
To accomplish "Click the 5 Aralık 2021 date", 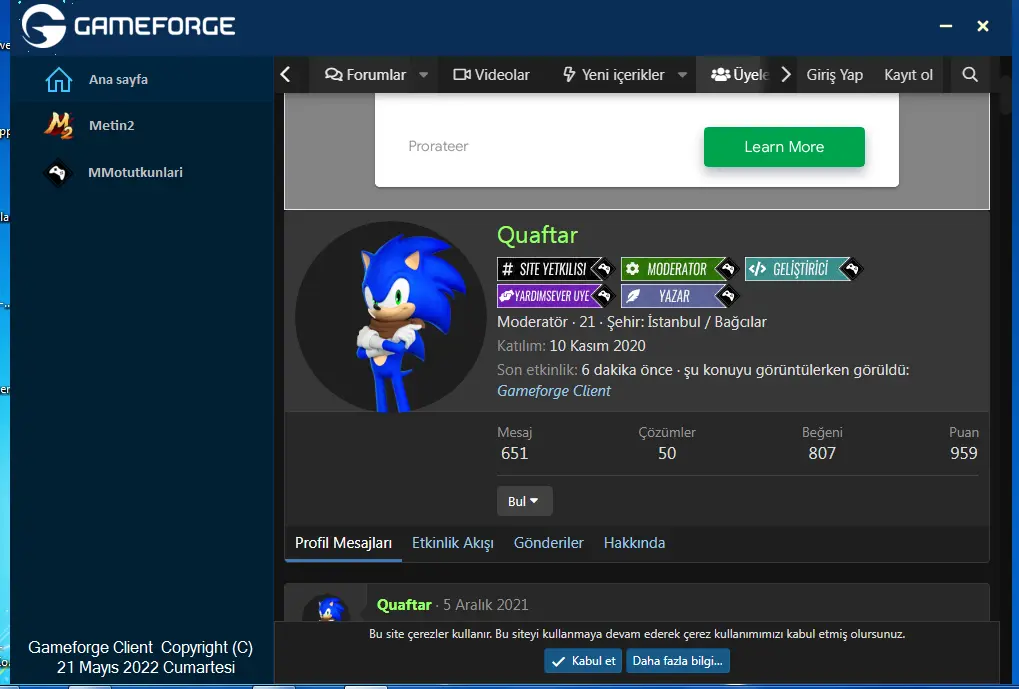I will pos(485,604).
